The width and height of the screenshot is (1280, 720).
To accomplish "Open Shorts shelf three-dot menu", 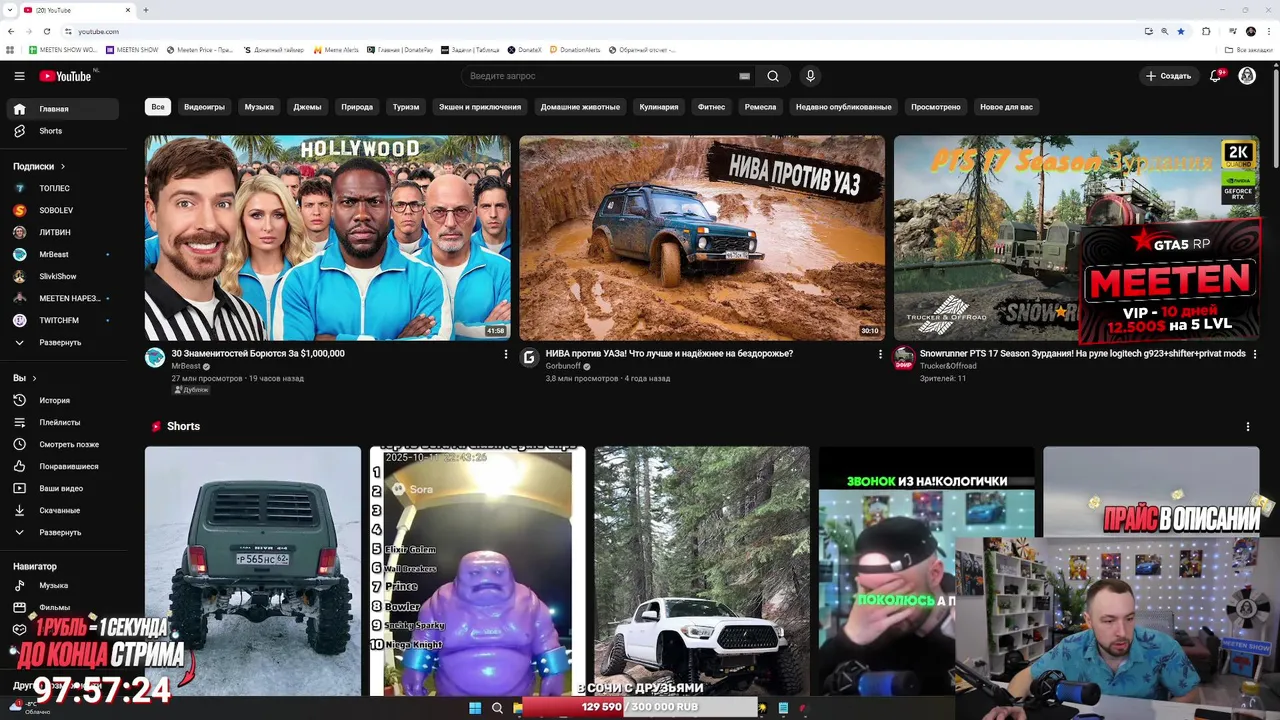I will tap(1247, 426).
